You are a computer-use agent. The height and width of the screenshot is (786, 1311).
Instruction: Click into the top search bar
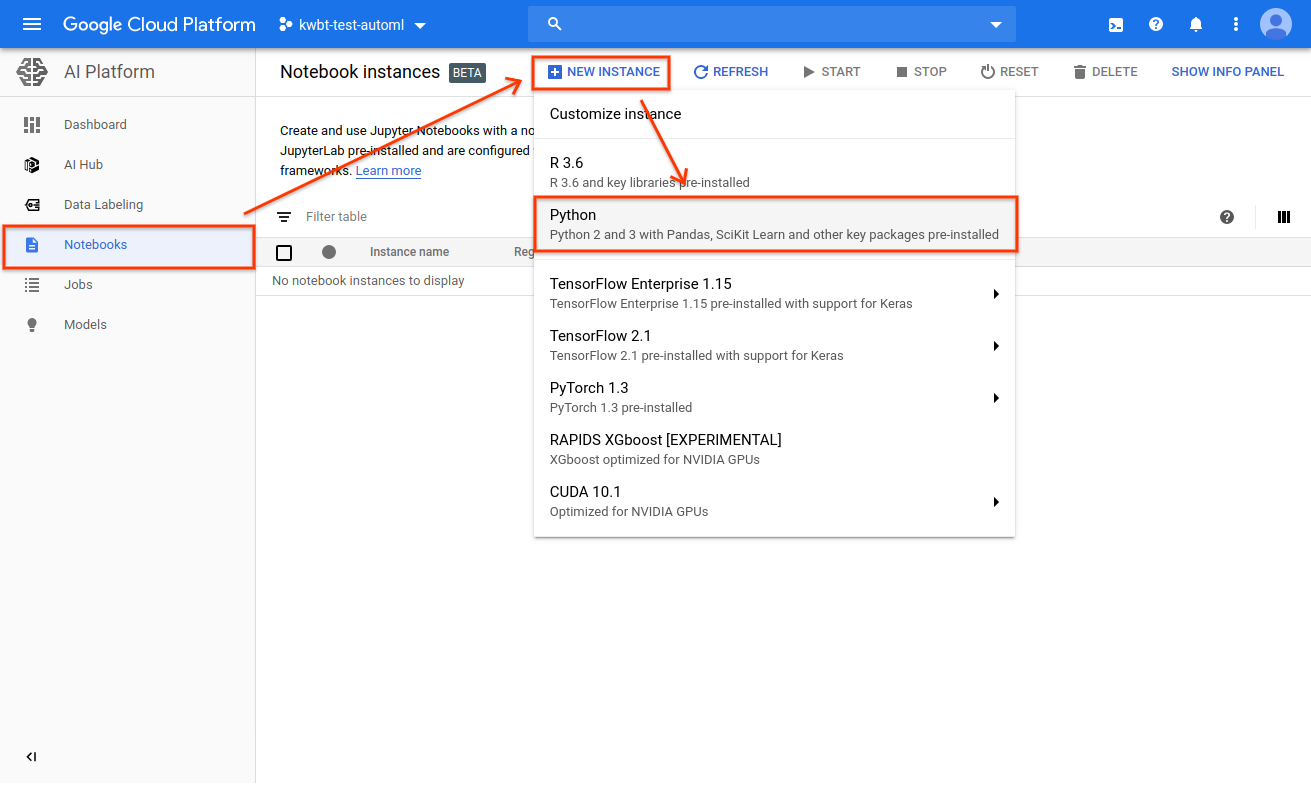[x=772, y=24]
